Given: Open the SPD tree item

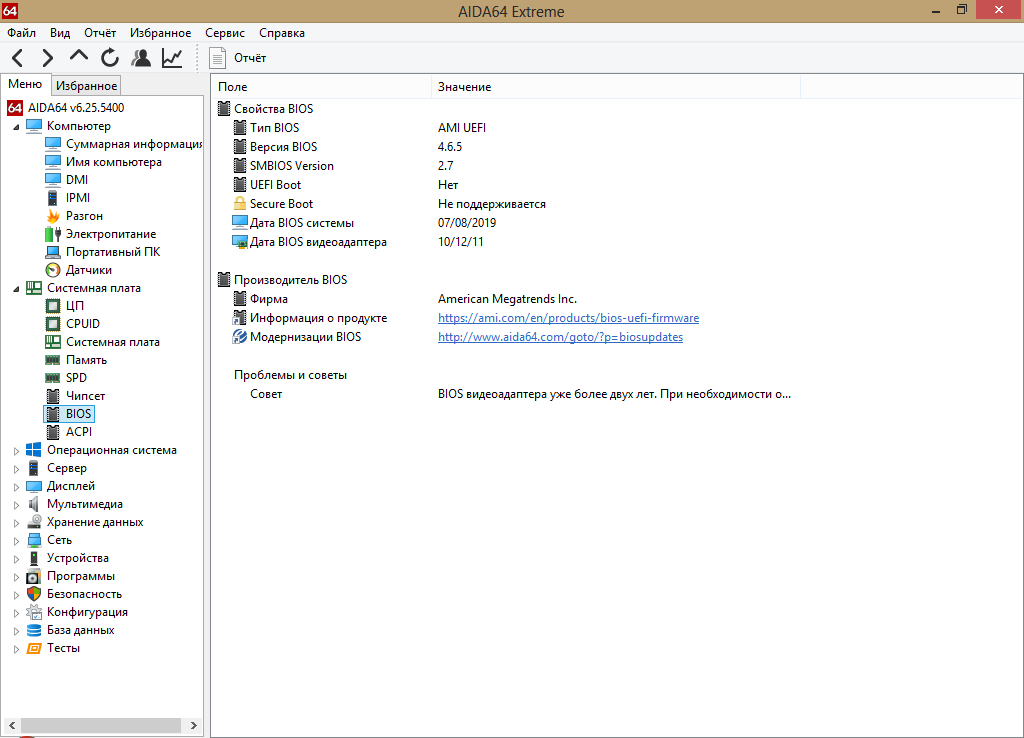Looking at the screenshot, I should 65,377.
